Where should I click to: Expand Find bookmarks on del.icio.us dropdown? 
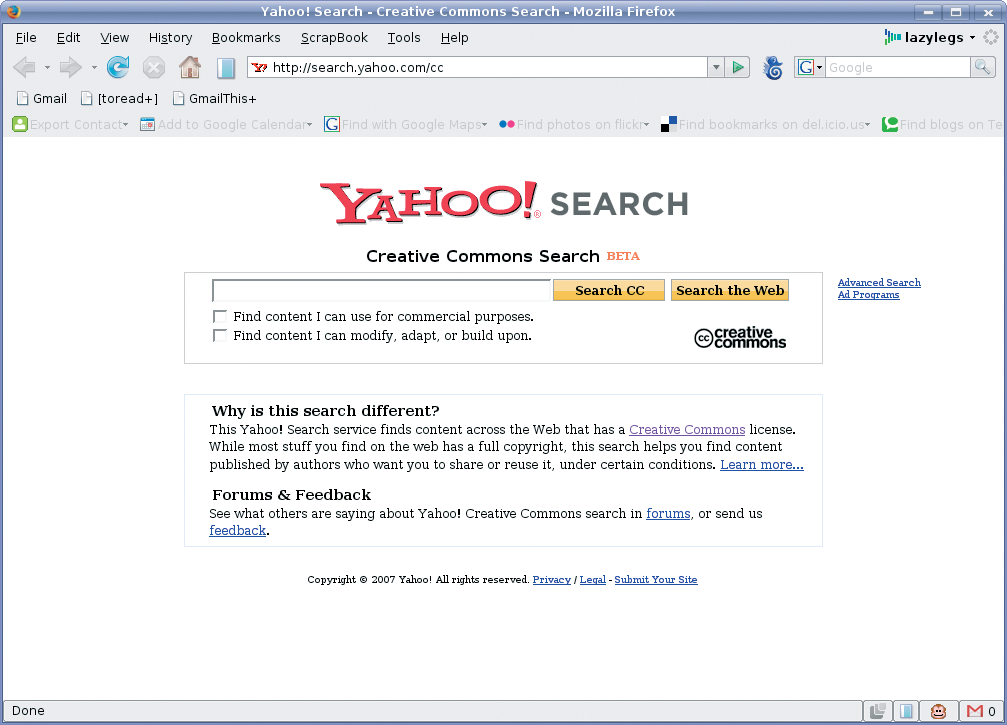click(868, 125)
